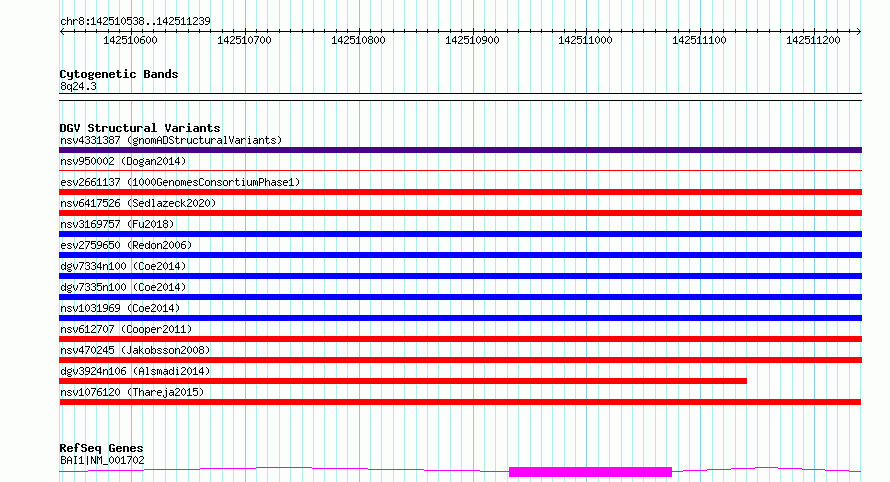Click ruler position 142511000
This screenshot has height=482, width=890.
coord(586,40)
